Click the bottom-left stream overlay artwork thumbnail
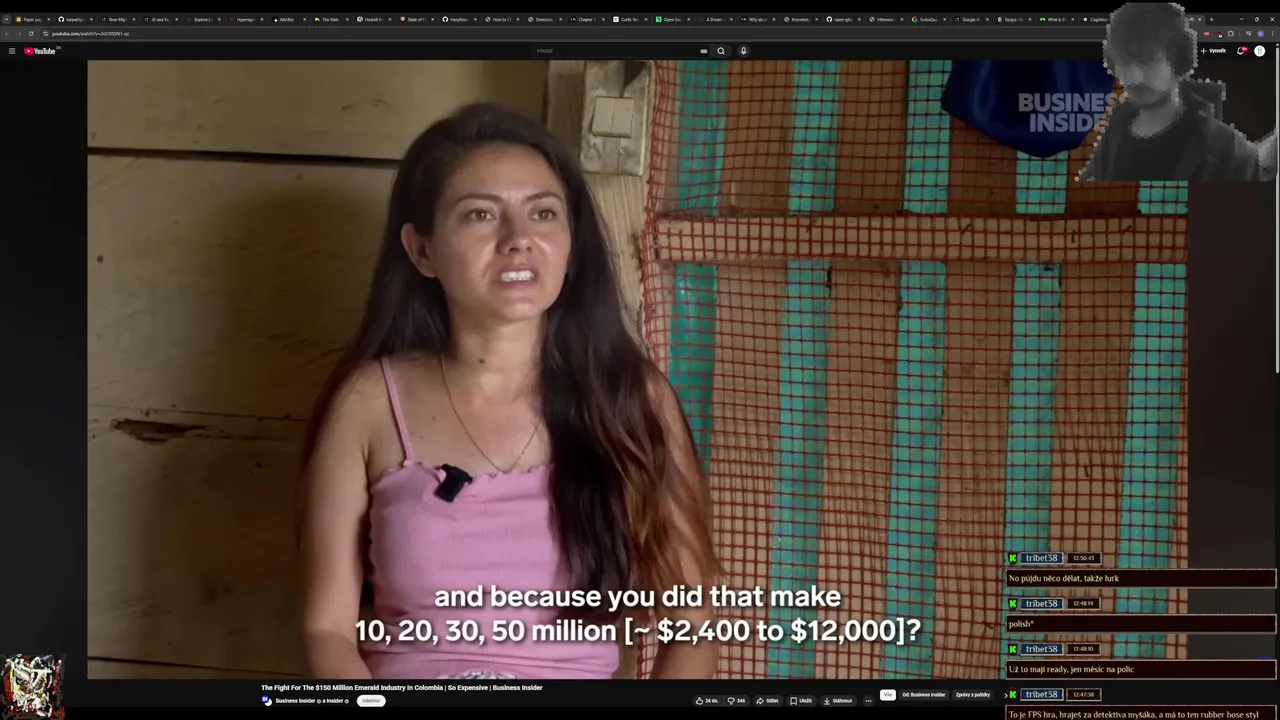 [33, 686]
